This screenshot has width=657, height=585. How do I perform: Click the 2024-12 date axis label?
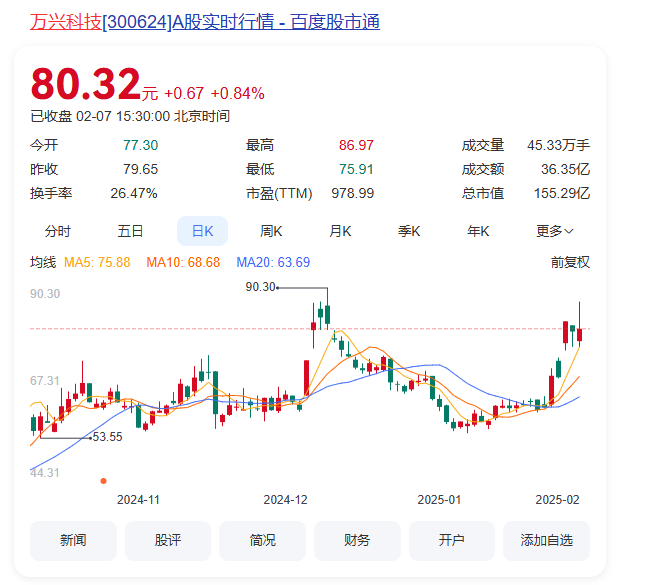point(285,500)
